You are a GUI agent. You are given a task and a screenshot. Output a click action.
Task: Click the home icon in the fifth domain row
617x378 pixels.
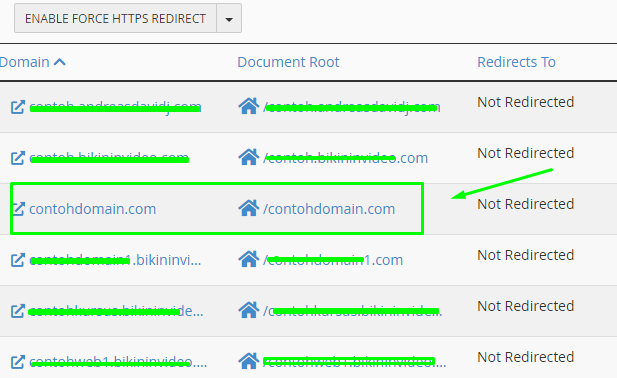point(249,310)
